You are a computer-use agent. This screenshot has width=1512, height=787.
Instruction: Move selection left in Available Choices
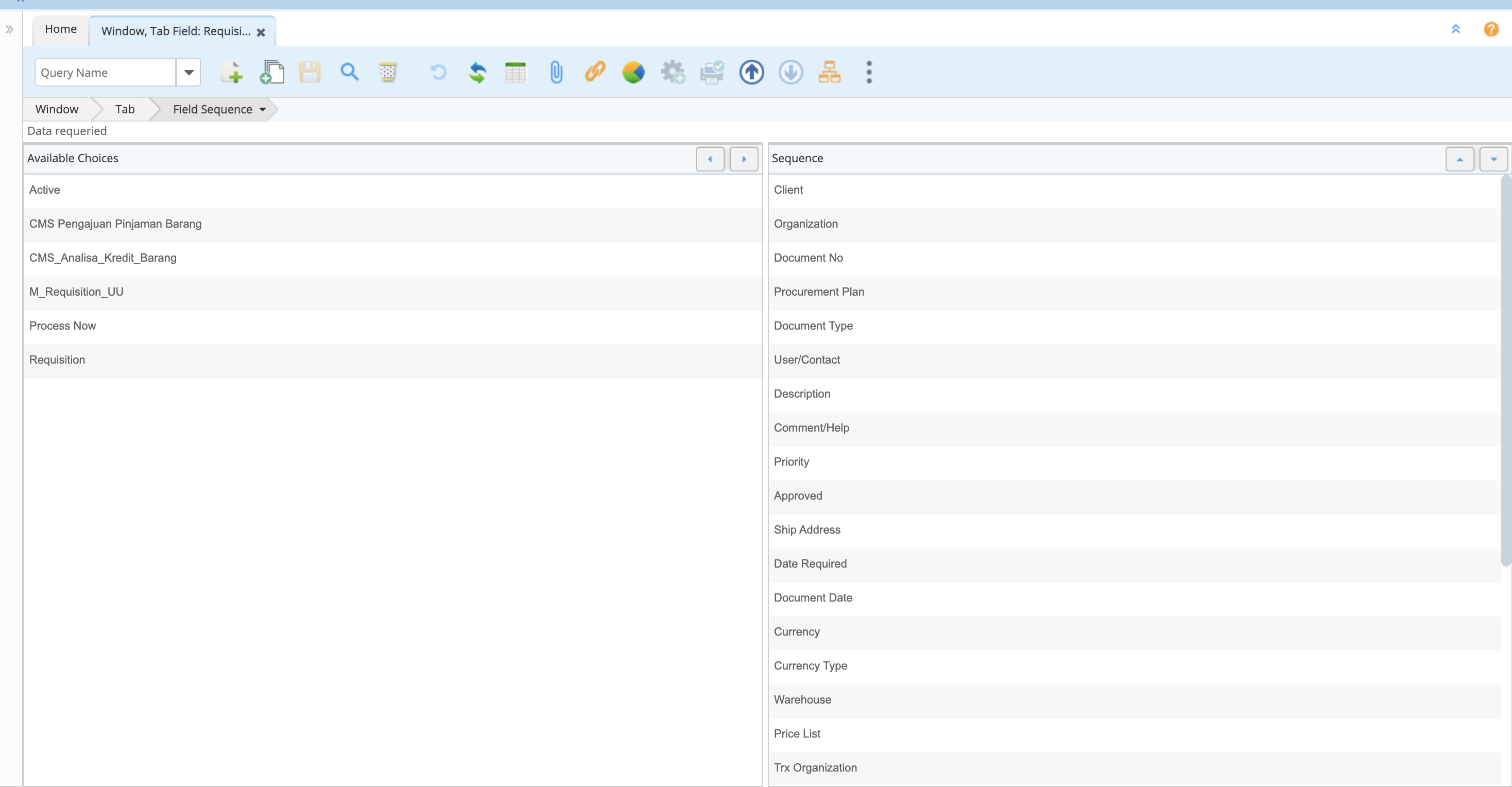[710, 159]
